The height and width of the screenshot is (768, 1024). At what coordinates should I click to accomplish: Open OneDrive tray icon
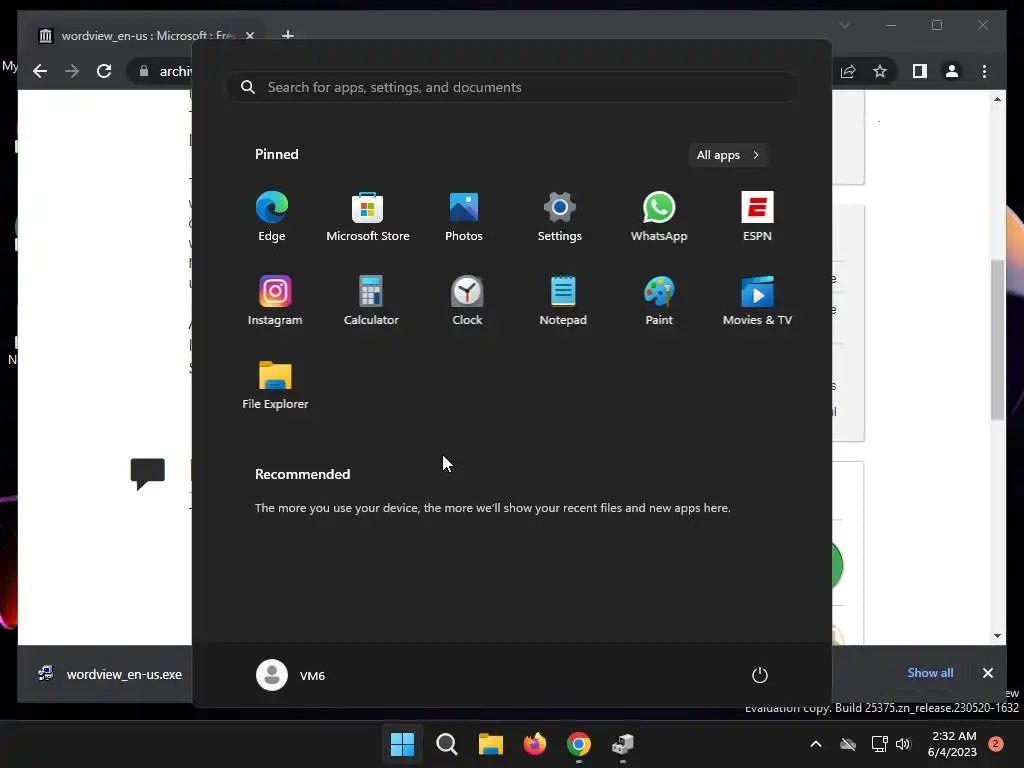pos(848,744)
